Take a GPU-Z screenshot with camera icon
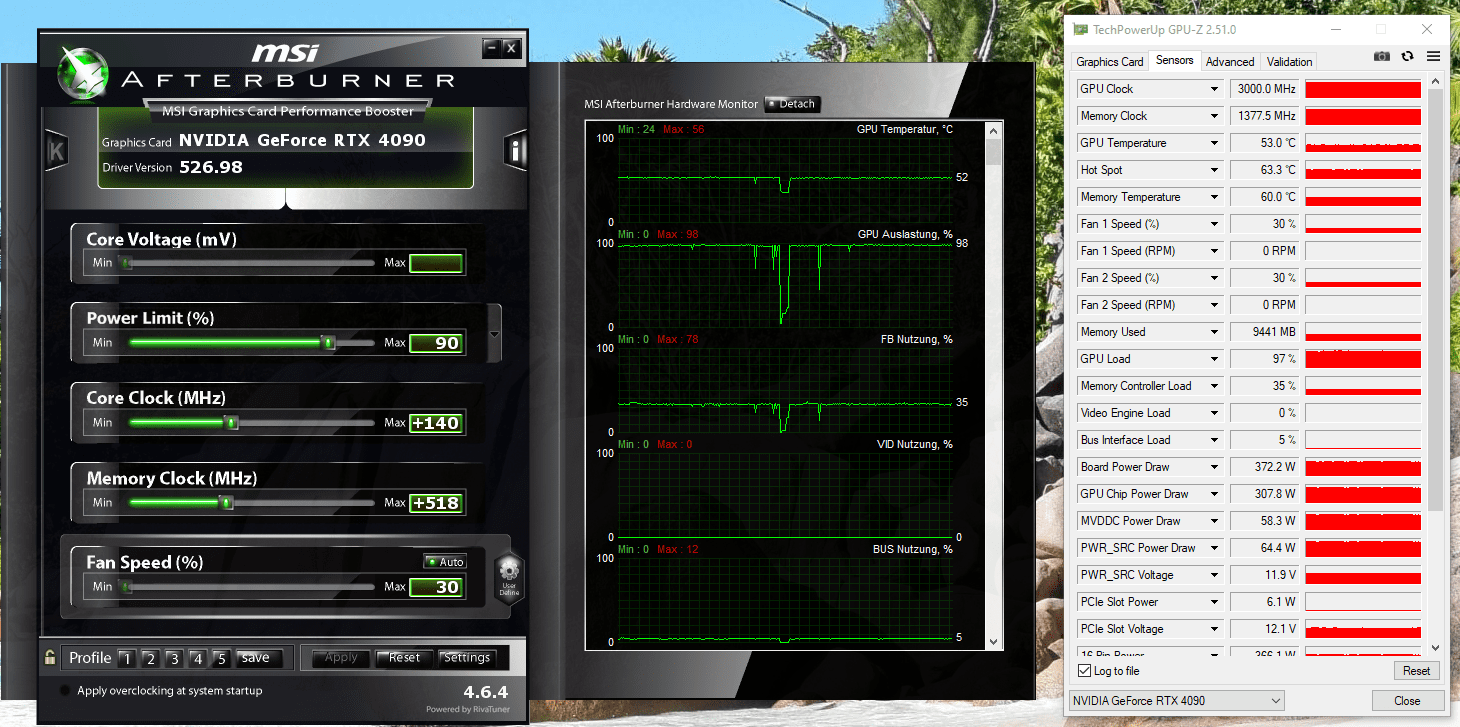The width and height of the screenshot is (1460, 727). (1381, 57)
